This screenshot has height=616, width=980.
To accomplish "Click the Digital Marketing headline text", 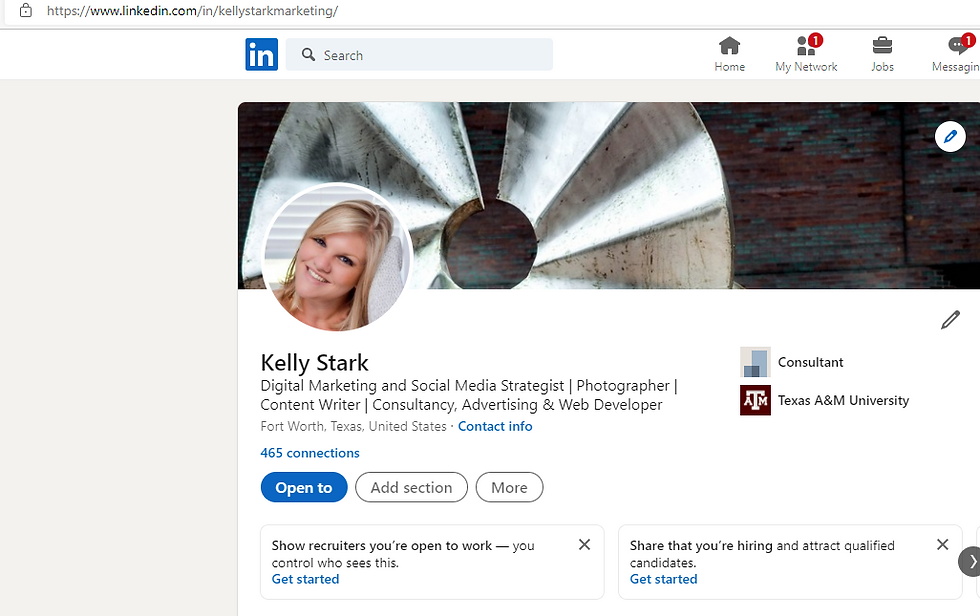I will coord(469,395).
